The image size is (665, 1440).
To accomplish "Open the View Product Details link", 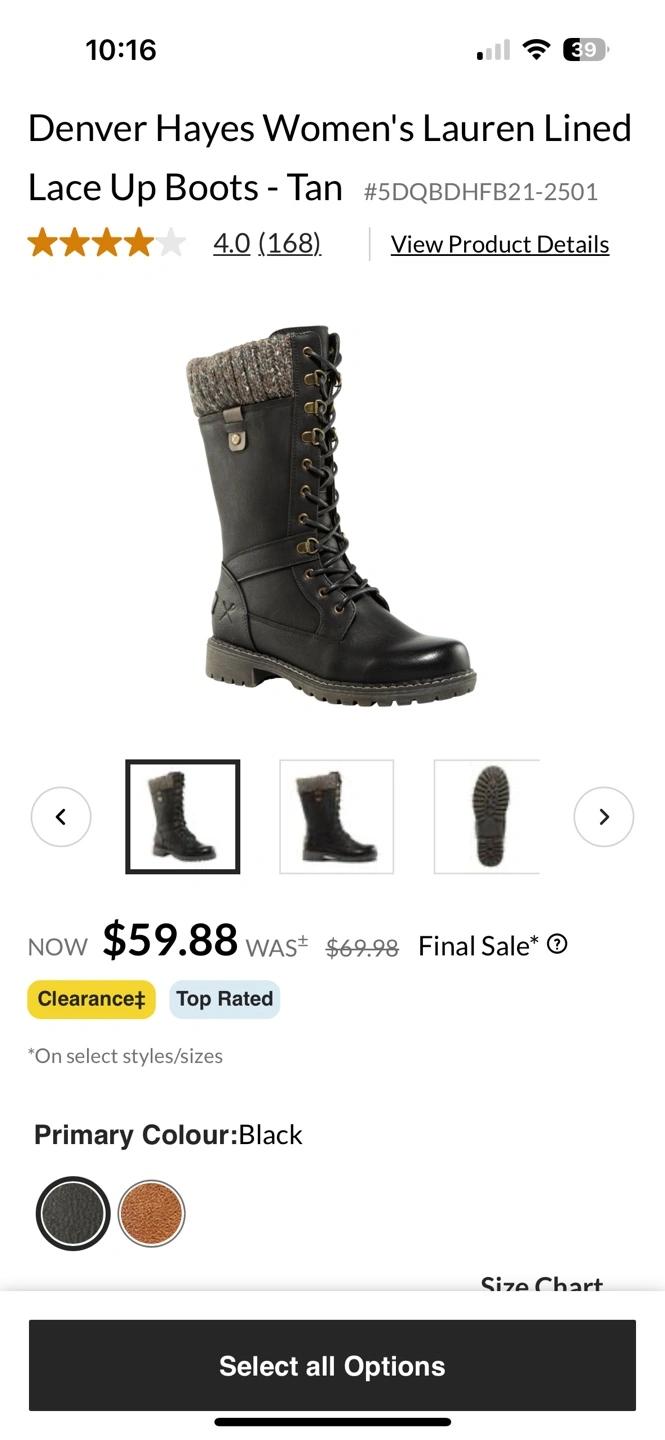I will coord(500,244).
